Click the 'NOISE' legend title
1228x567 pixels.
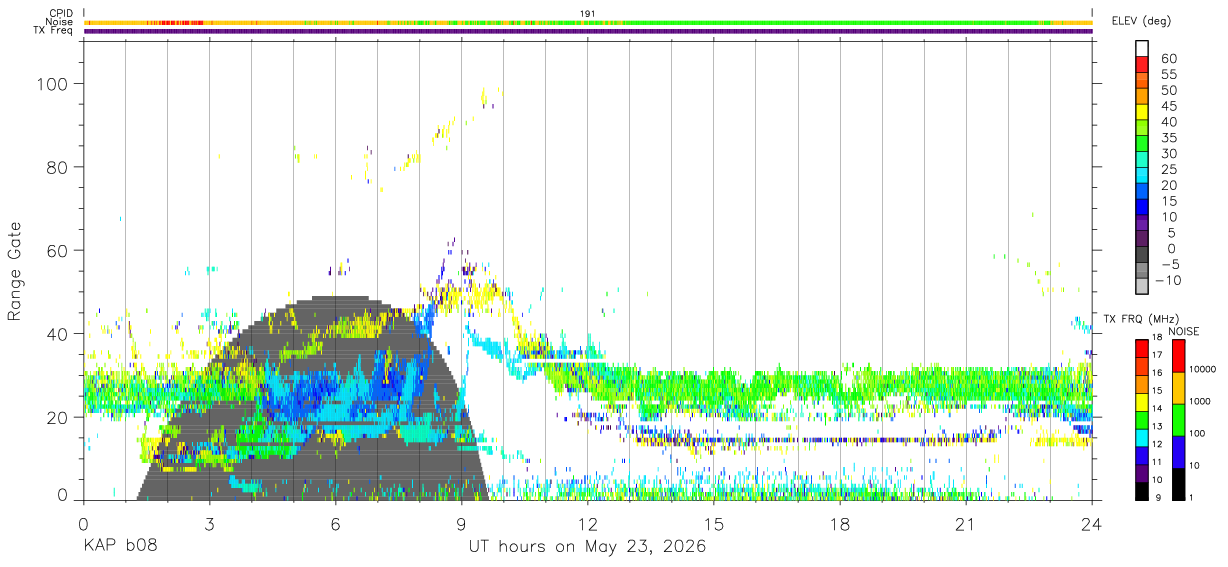pos(1183,332)
